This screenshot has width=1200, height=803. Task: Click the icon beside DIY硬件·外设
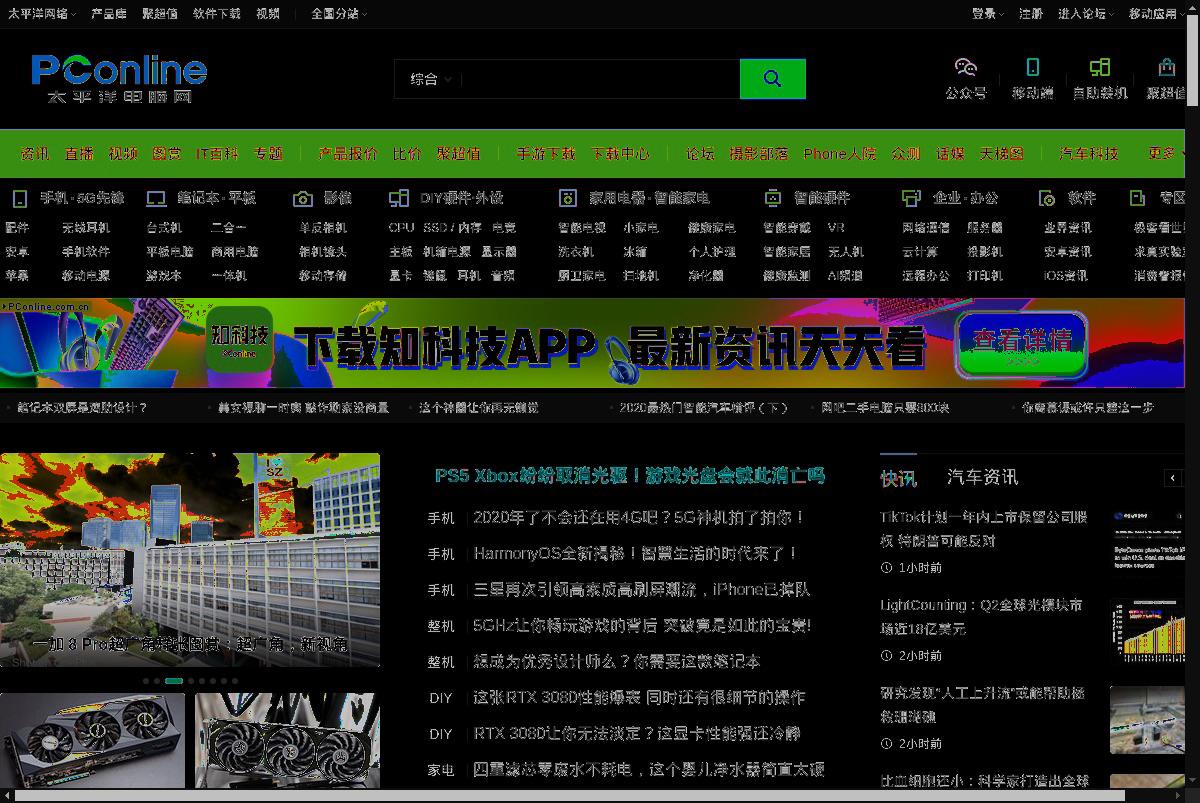pyautogui.click(x=399, y=198)
